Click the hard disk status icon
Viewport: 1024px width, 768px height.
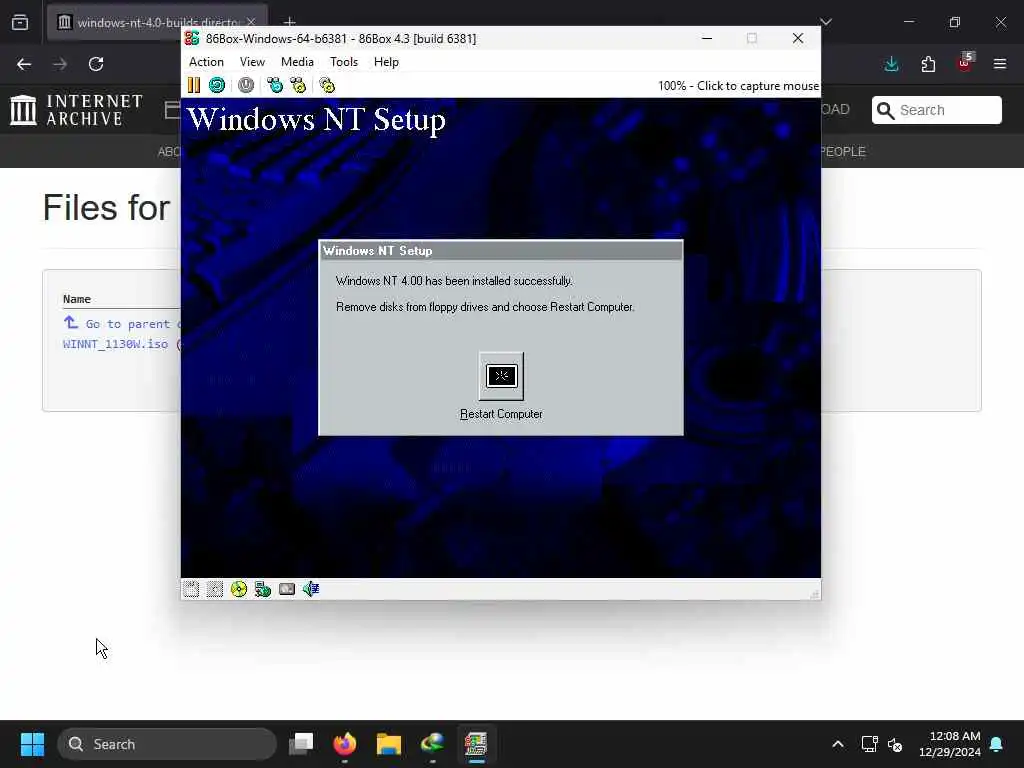coord(287,589)
